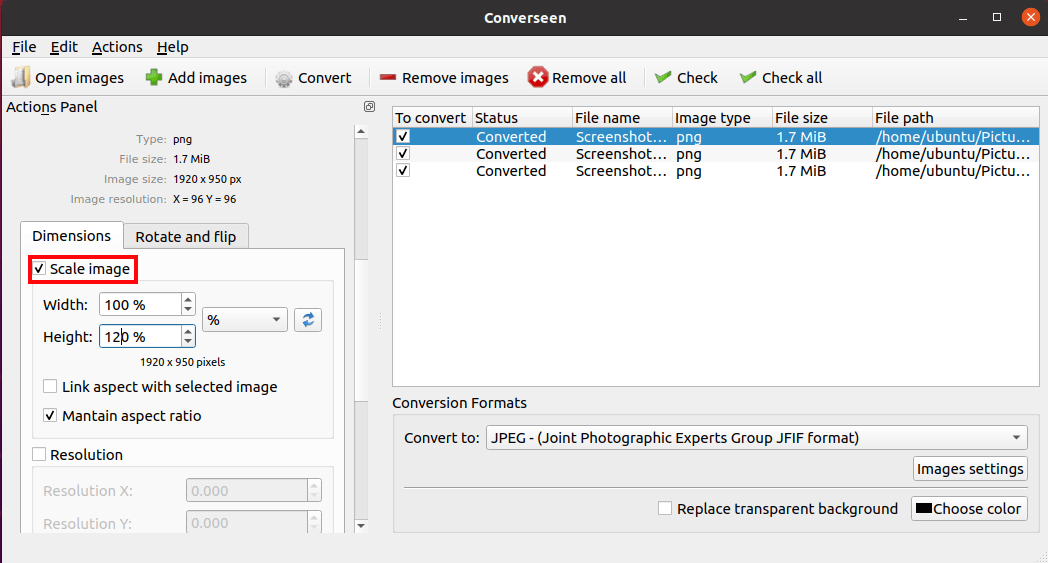Image resolution: width=1048 pixels, height=563 pixels.
Task: Click the Choose color button
Action: pos(969,509)
